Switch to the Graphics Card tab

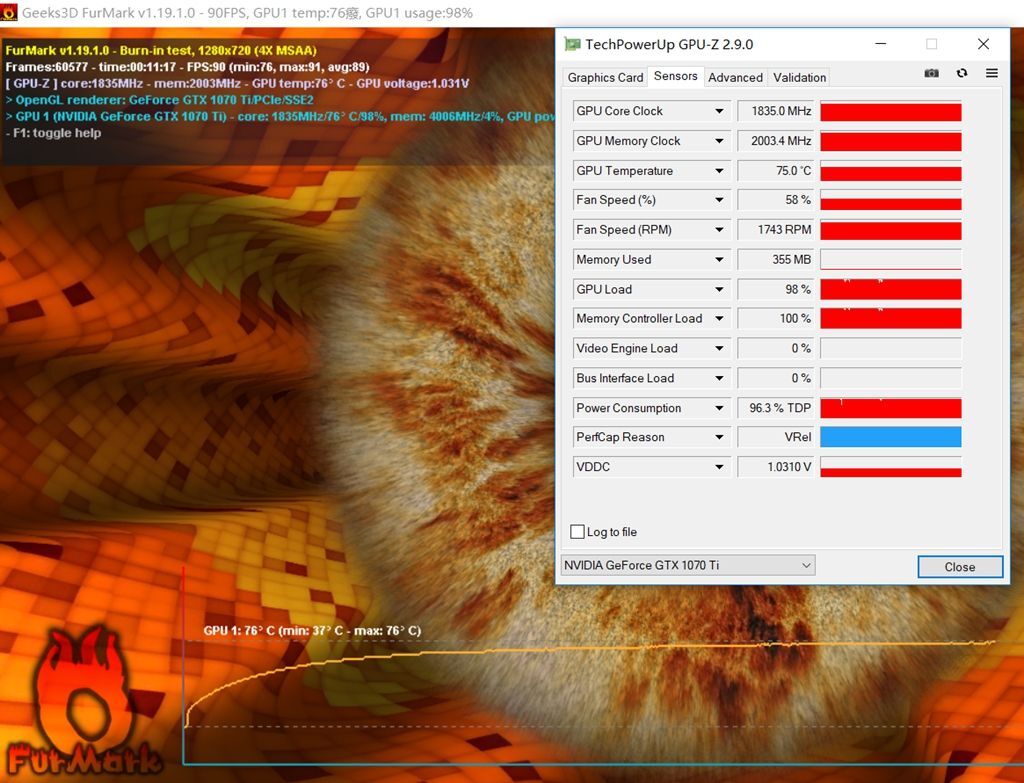pos(605,77)
